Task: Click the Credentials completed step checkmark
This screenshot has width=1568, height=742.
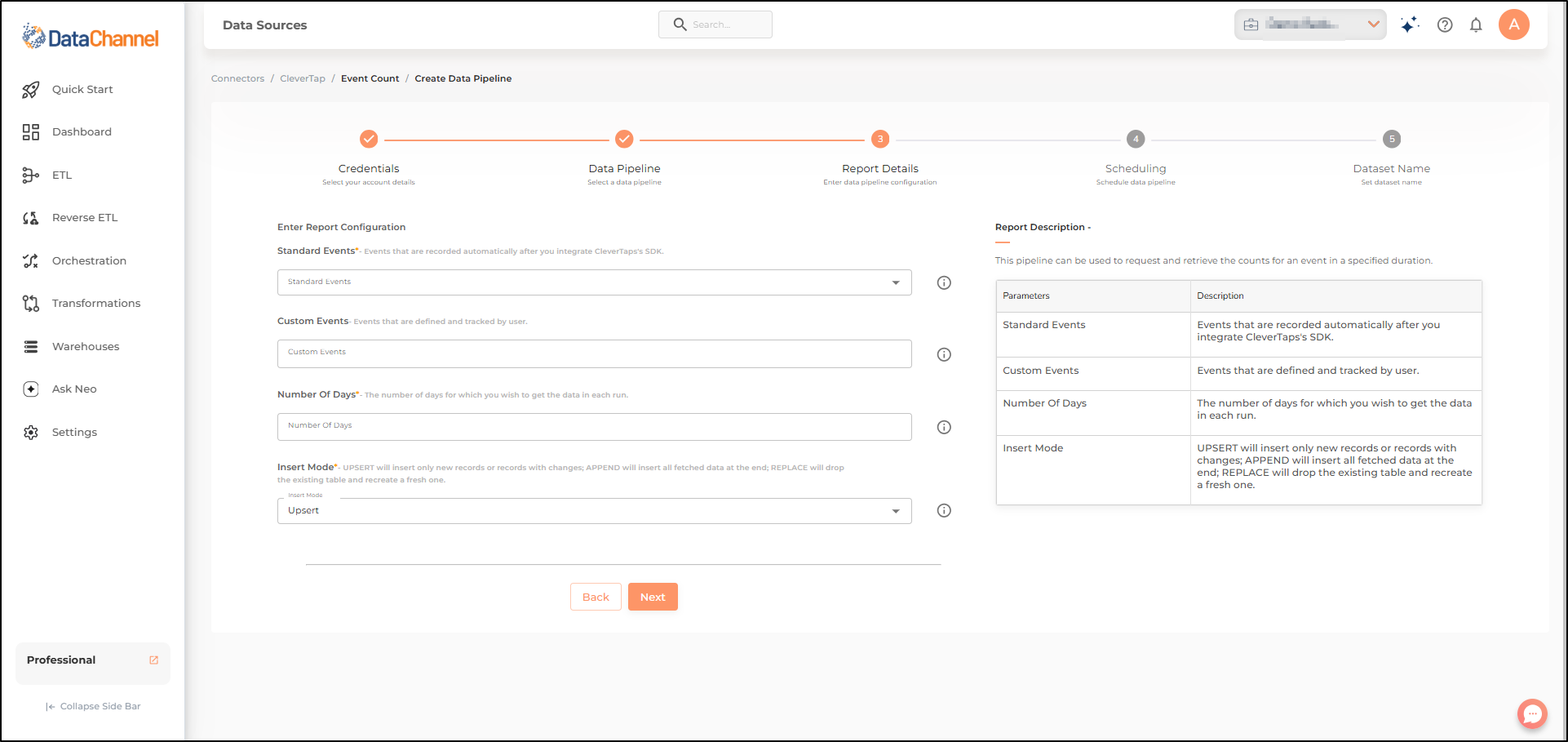Action: pos(369,139)
